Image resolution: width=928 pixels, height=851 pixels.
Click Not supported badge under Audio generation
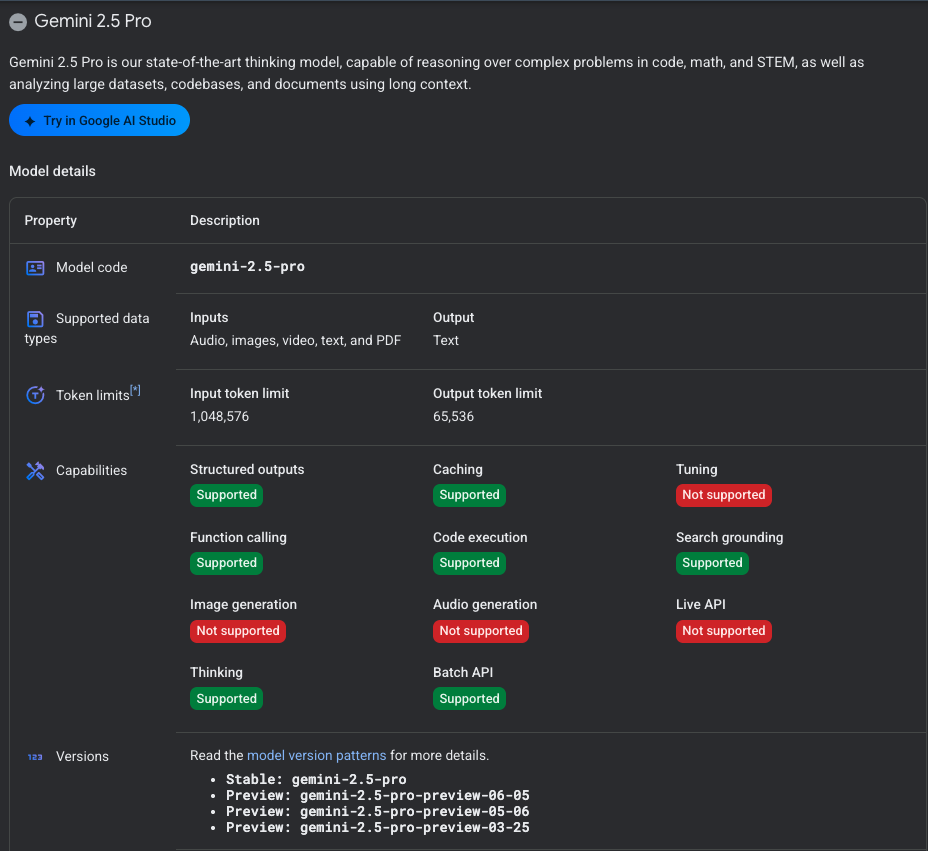[481, 631]
